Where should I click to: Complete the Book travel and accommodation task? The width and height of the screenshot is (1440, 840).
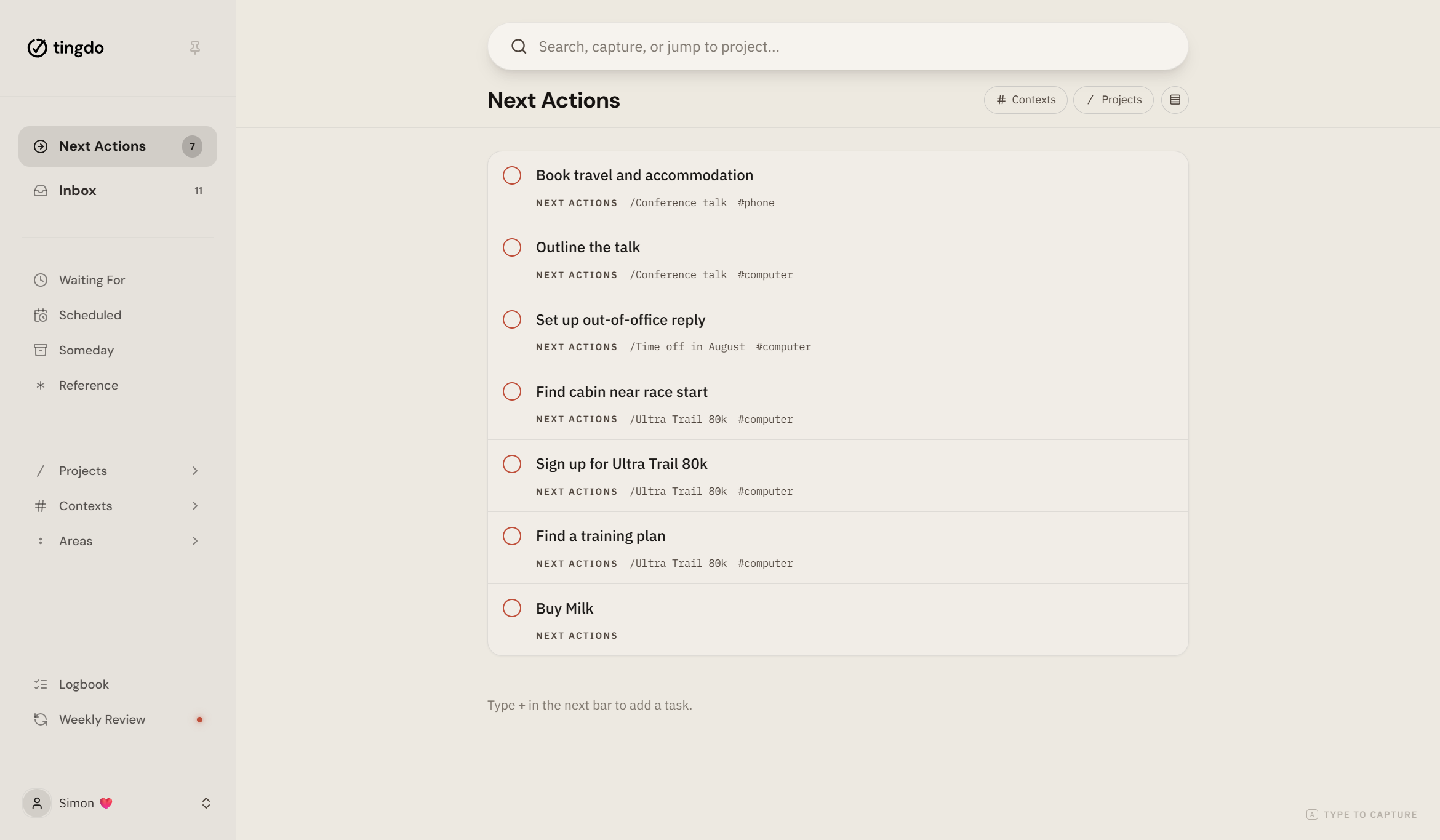click(512, 175)
